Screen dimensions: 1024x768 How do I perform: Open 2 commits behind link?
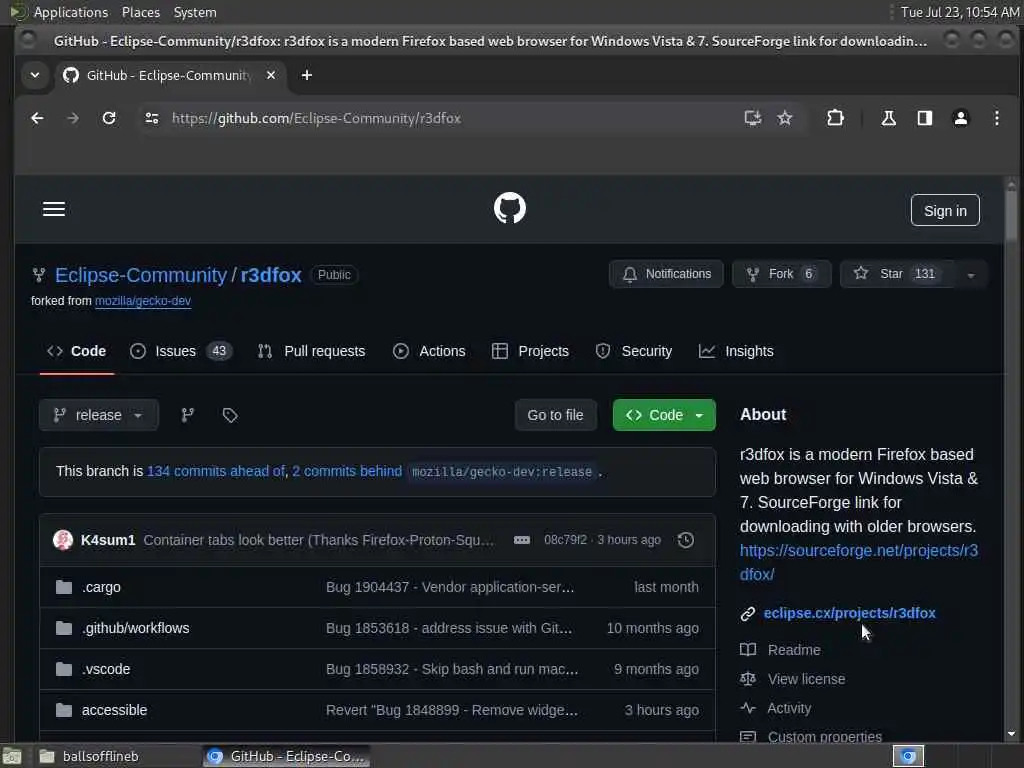coord(347,472)
